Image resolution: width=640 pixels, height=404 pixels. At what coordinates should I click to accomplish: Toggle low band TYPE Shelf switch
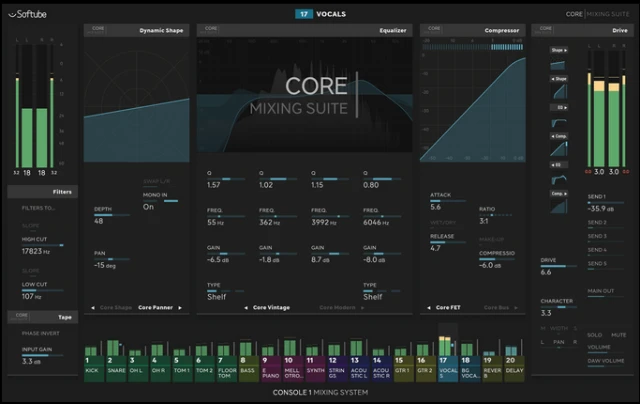coord(225,291)
